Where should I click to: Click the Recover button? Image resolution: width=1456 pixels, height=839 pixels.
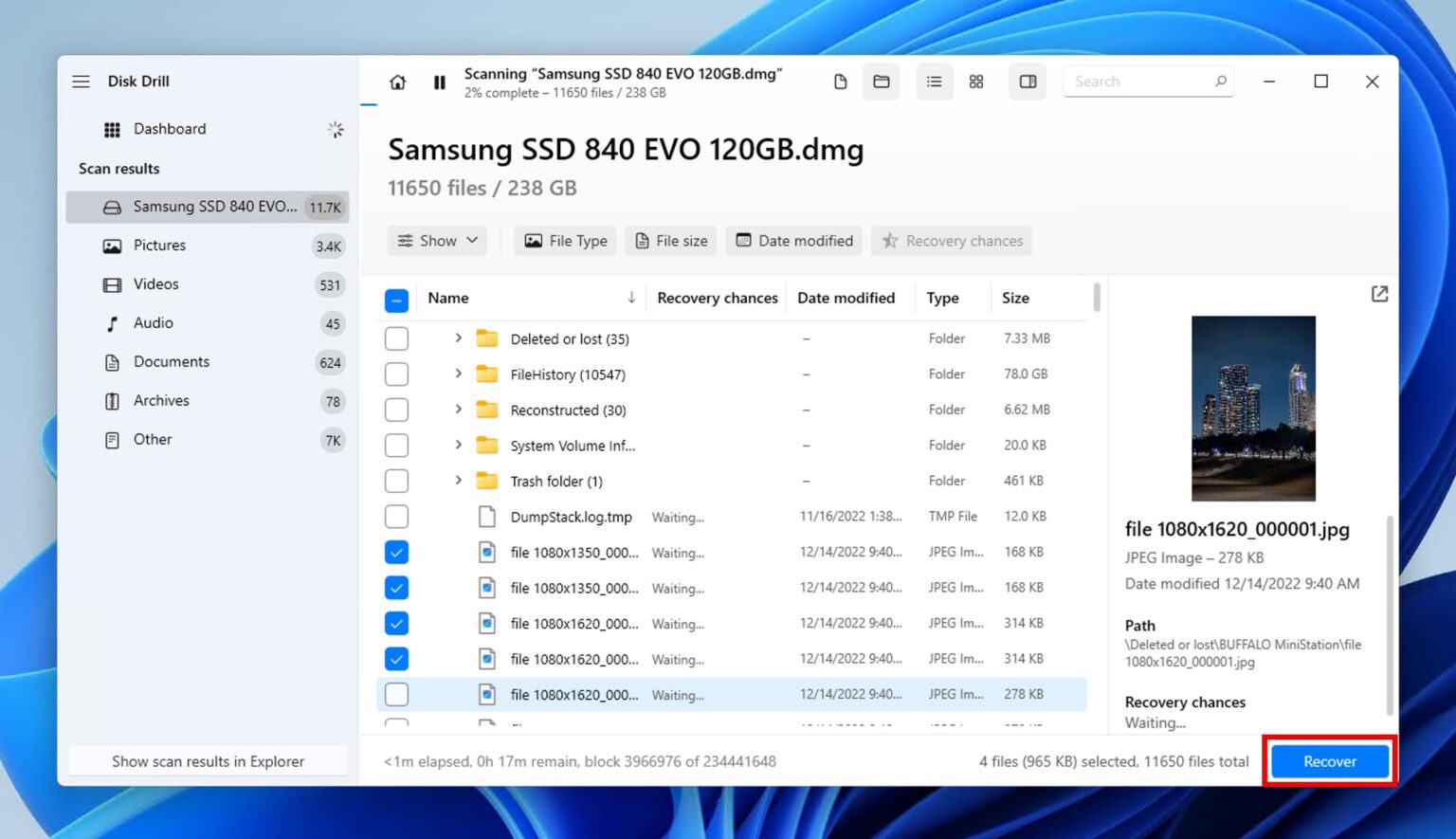(1329, 760)
